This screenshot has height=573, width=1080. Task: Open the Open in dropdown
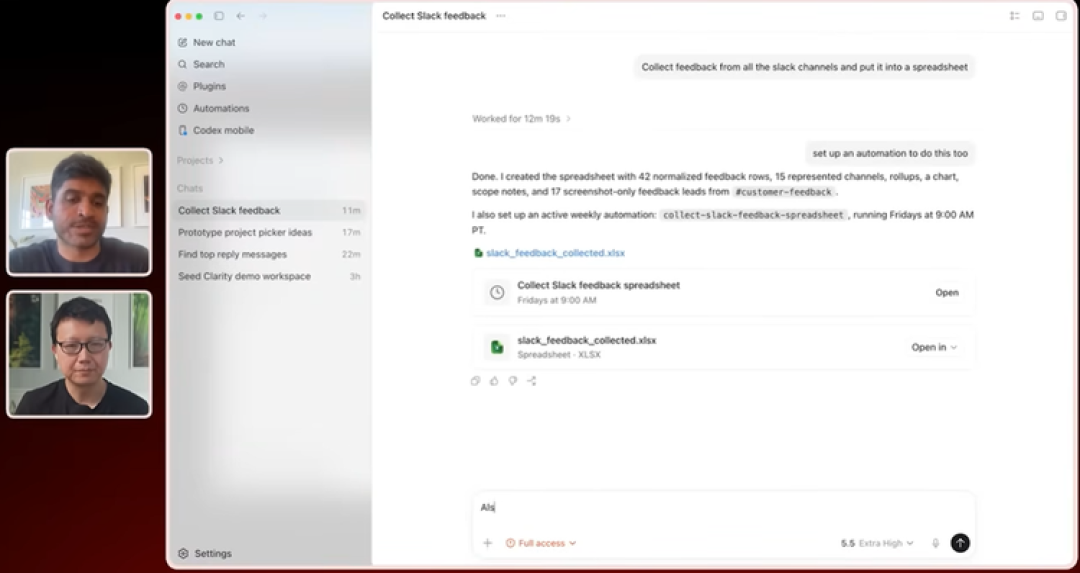(934, 347)
